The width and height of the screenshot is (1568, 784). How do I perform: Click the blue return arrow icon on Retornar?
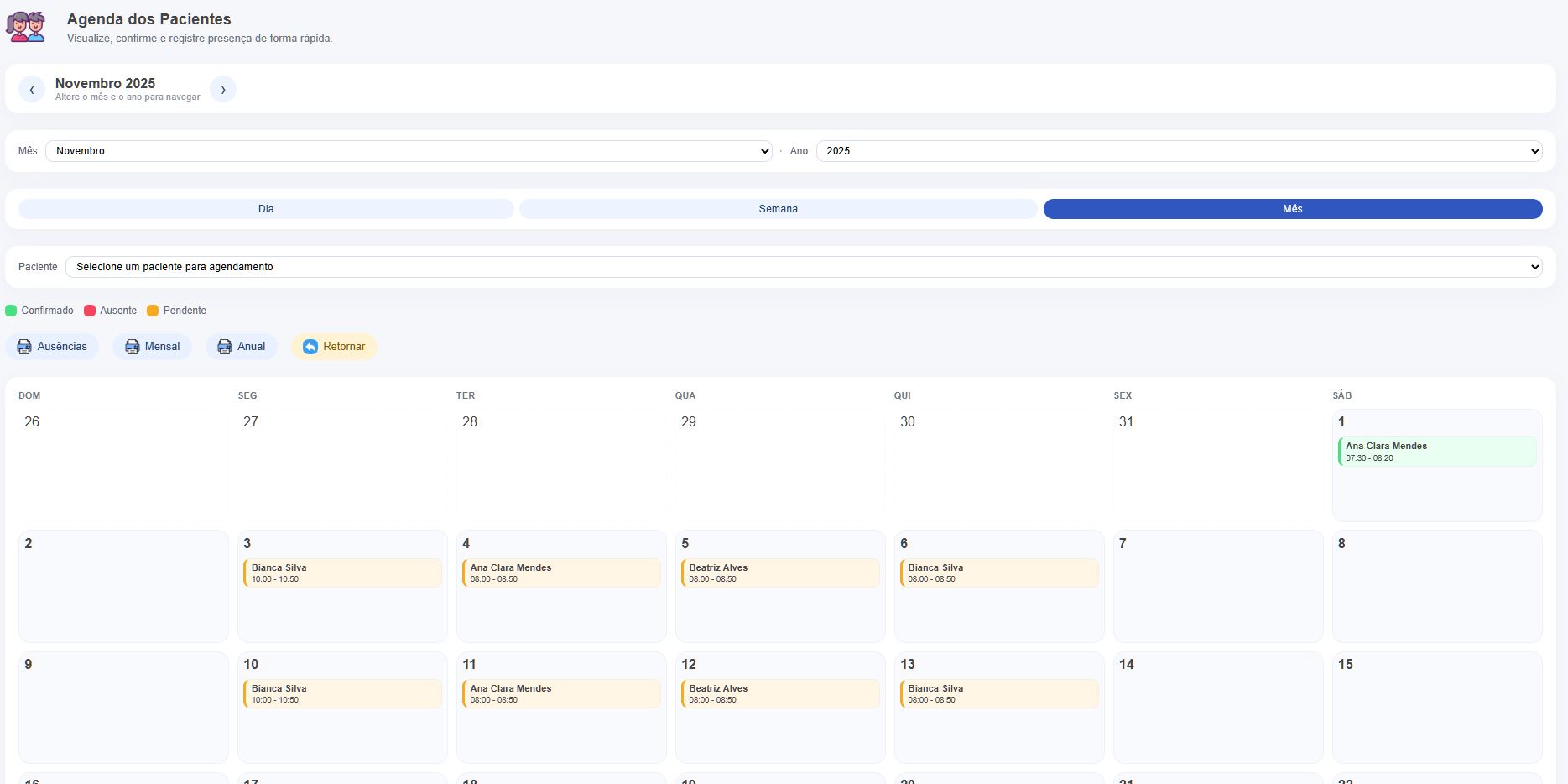click(x=310, y=347)
